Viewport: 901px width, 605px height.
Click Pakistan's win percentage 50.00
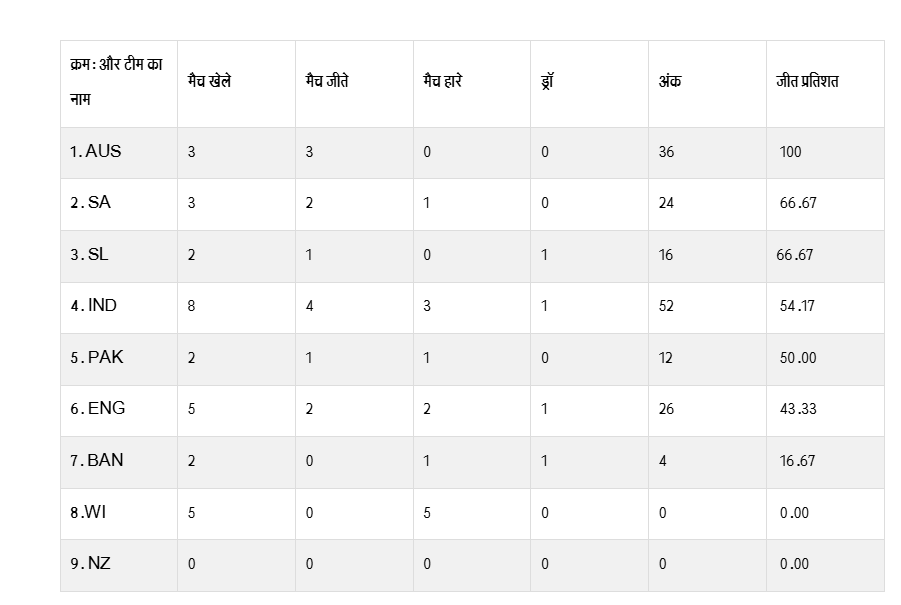pos(797,358)
